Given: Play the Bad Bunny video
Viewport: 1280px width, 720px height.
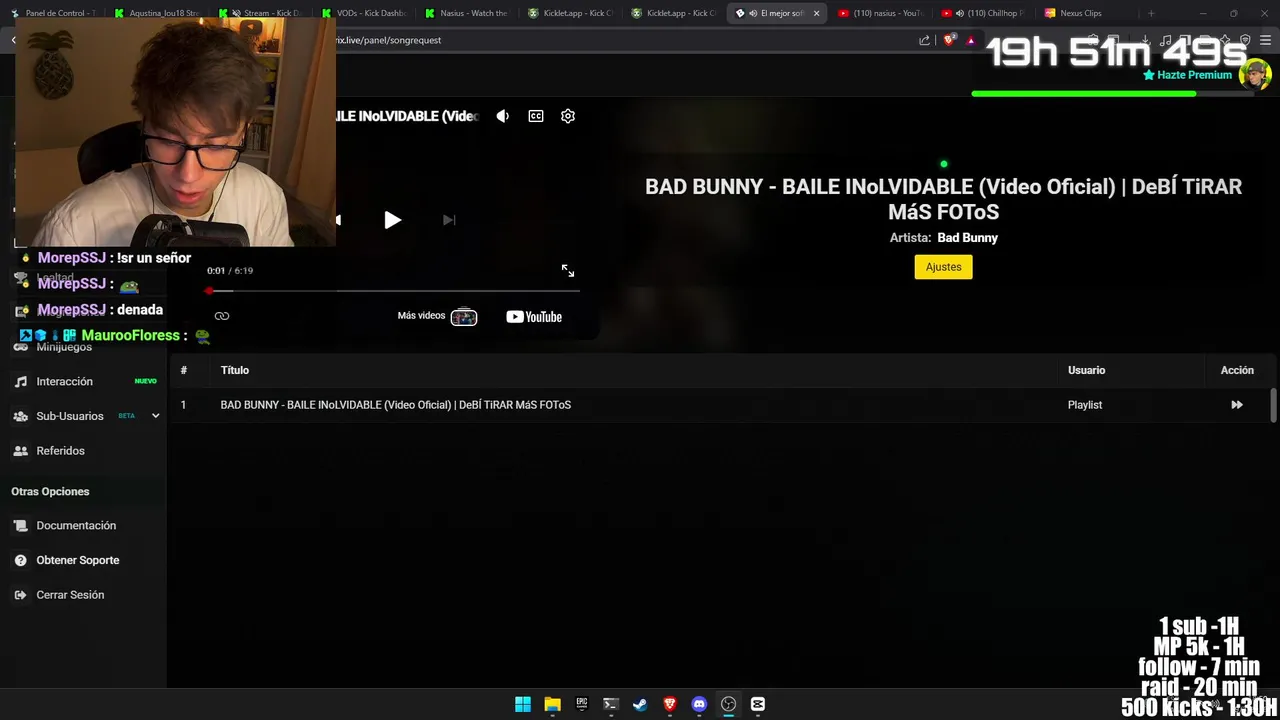Looking at the screenshot, I should (392, 220).
